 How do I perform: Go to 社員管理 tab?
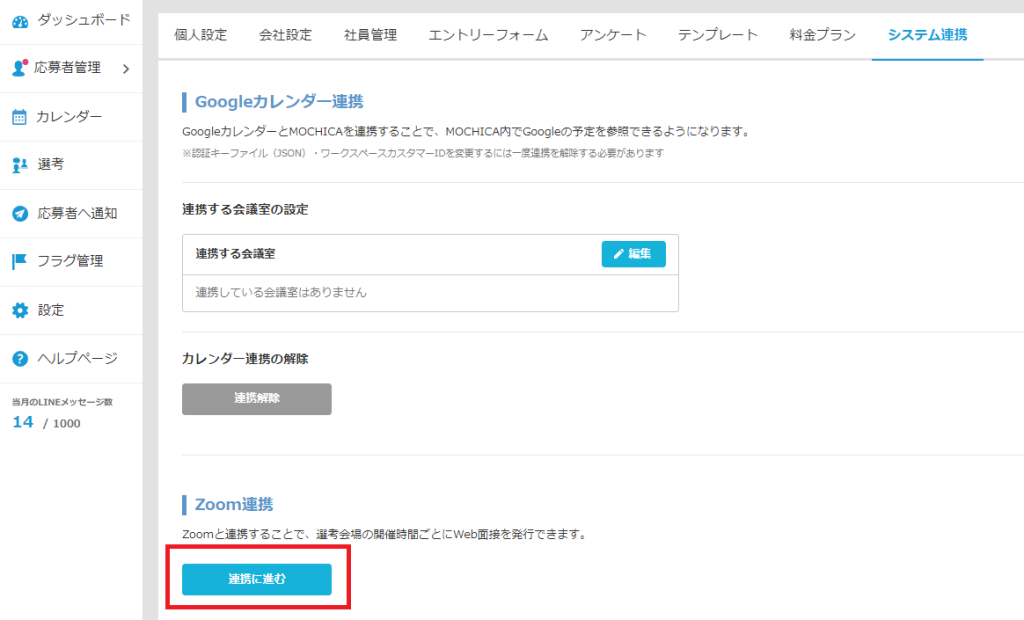[x=370, y=35]
